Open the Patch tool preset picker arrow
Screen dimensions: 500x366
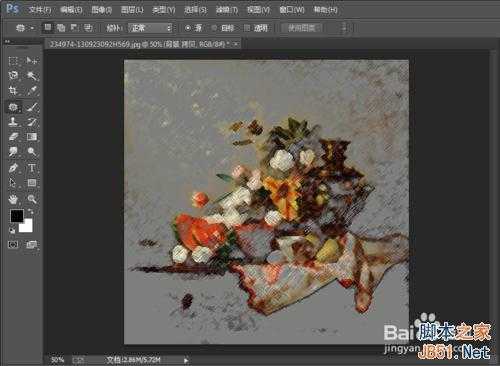32,28
